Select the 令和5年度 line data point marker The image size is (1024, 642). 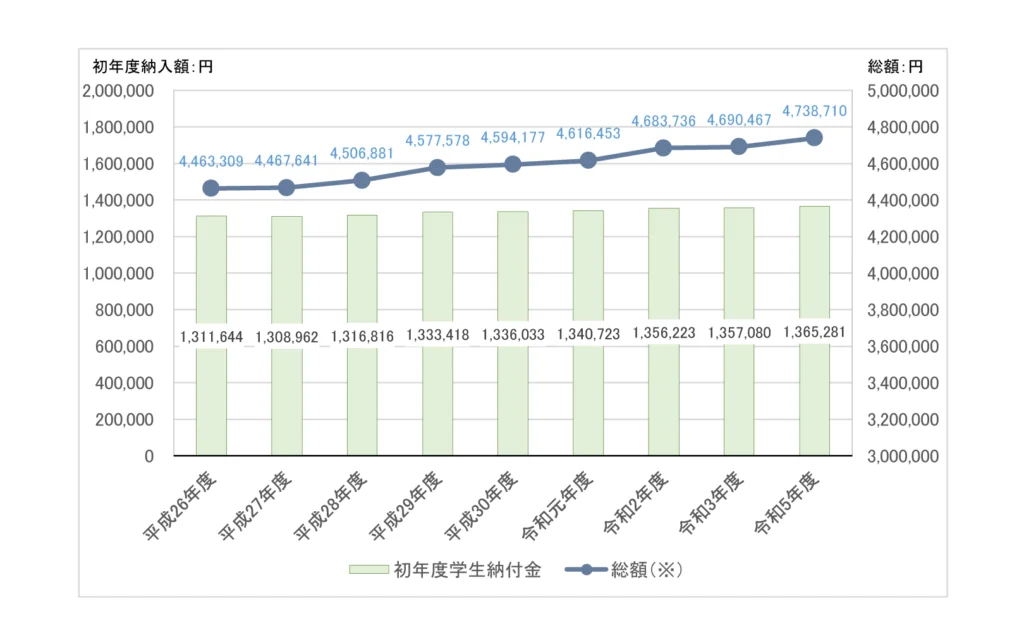[x=814, y=138]
